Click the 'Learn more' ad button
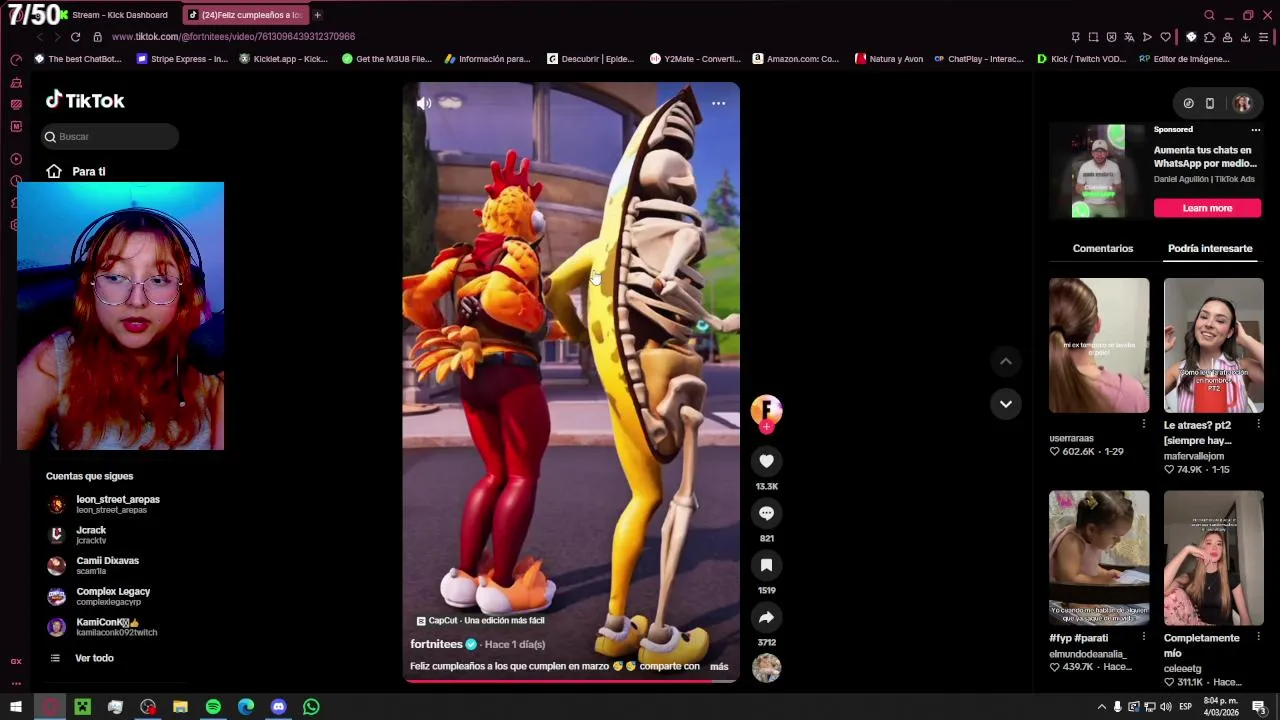1280x720 pixels. point(1207,208)
